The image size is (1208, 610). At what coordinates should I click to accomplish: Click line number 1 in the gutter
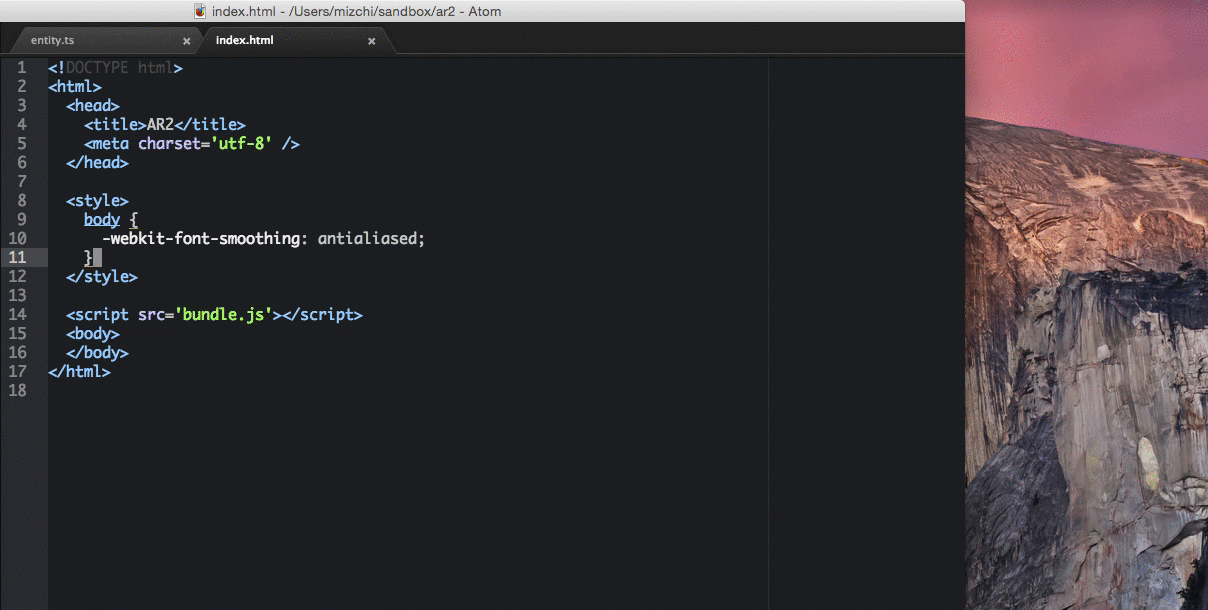pos(22,67)
